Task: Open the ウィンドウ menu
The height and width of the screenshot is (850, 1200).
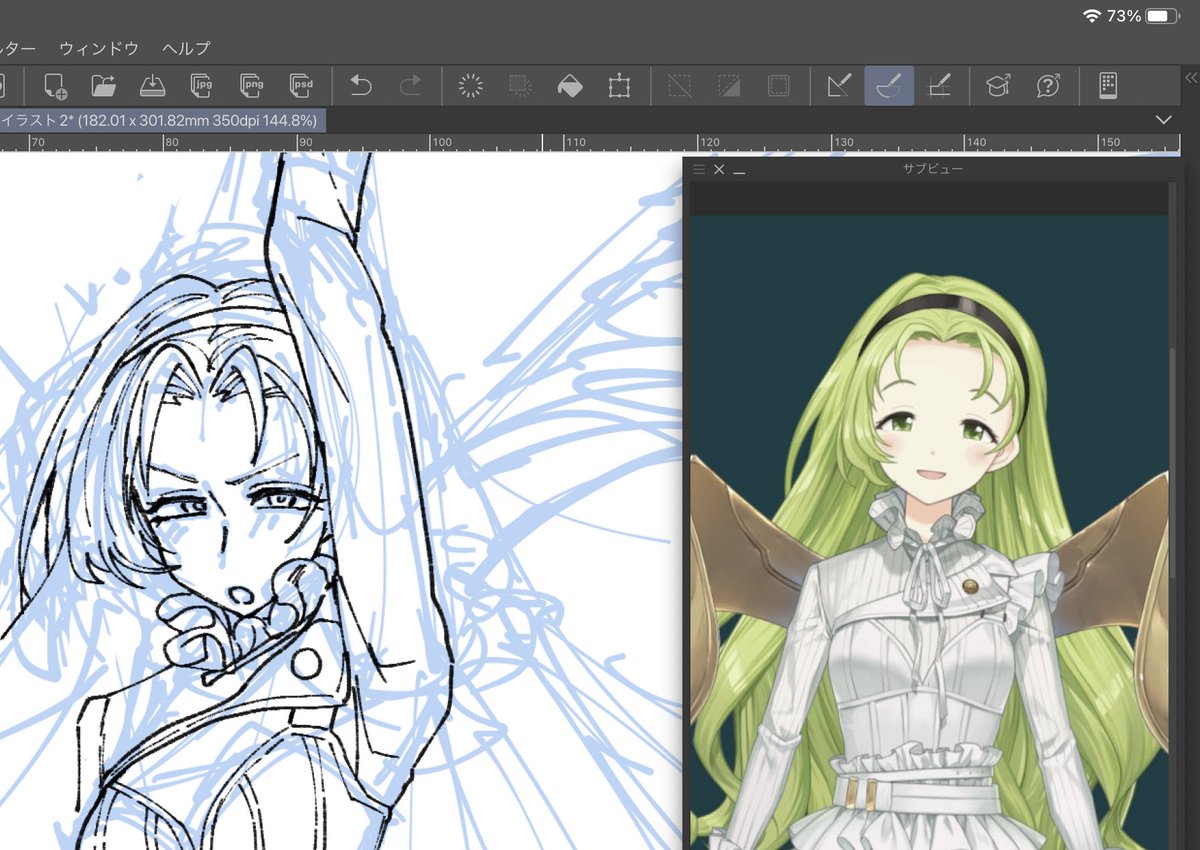Action: pyautogui.click(x=97, y=48)
